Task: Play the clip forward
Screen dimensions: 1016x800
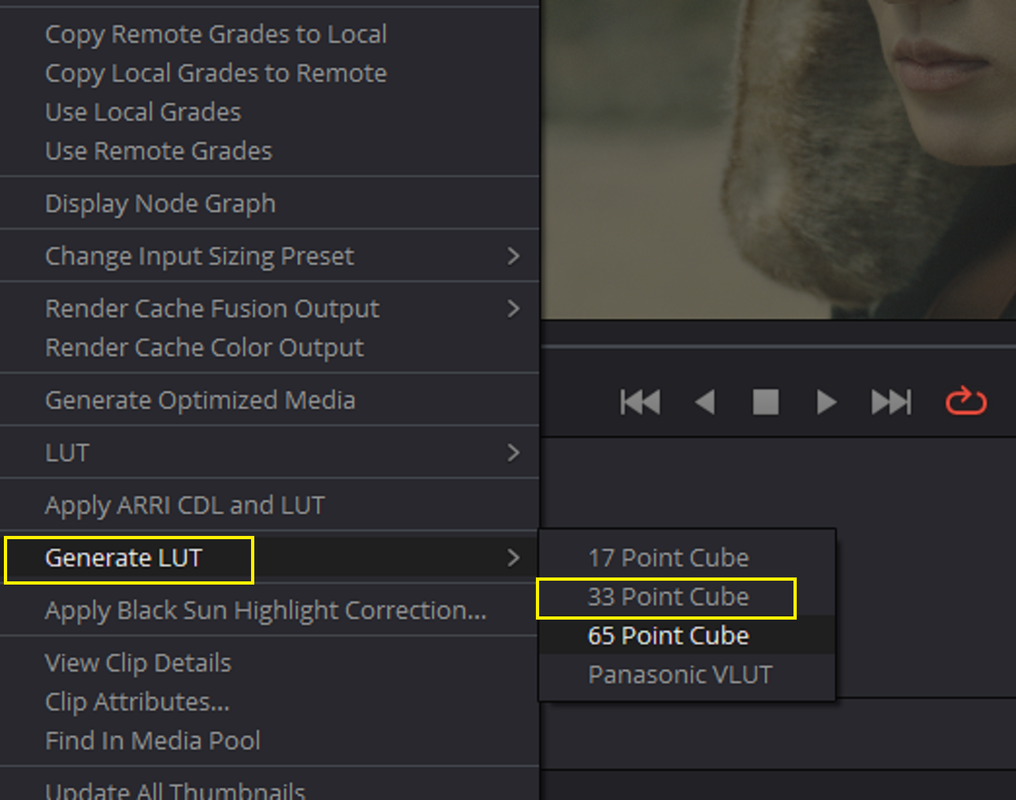Action: (x=826, y=402)
